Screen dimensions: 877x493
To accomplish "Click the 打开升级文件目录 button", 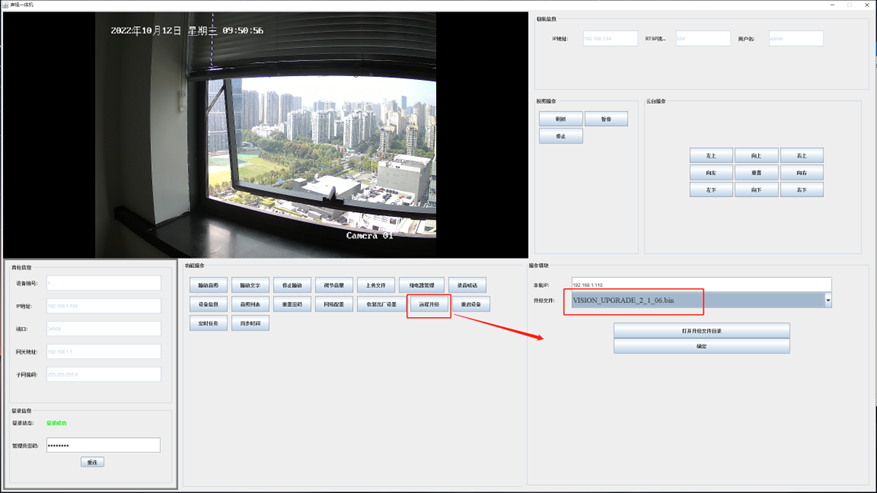I will (701, 331).
